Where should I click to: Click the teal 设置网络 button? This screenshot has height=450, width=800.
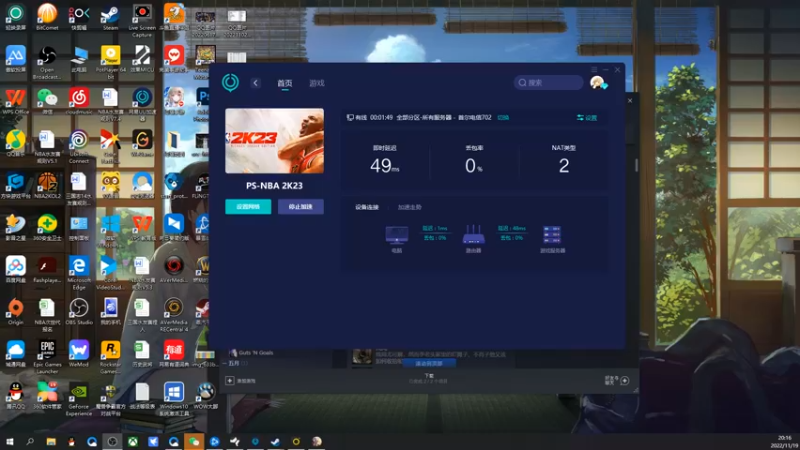pyautogui.click(x=248, y=207)
